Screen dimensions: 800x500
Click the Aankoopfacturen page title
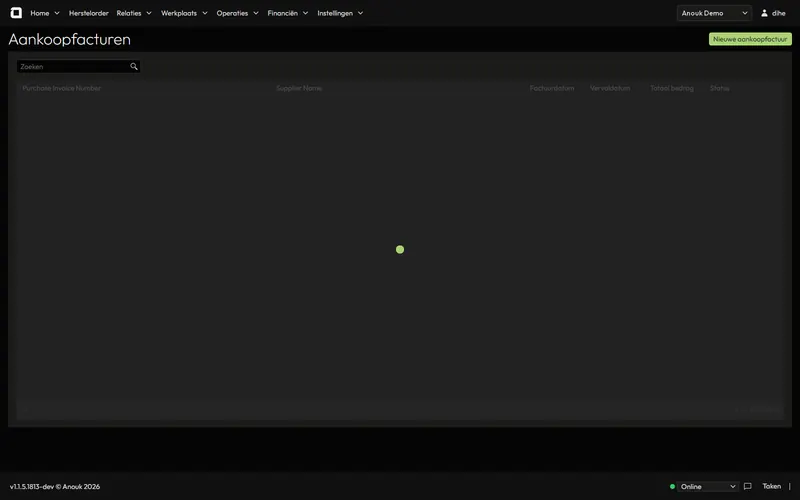pos(69,39)
